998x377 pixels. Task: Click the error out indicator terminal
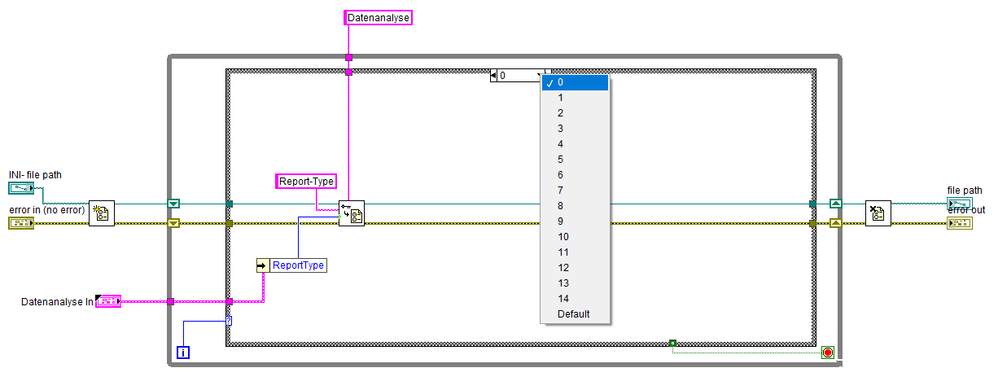[960, 223]
